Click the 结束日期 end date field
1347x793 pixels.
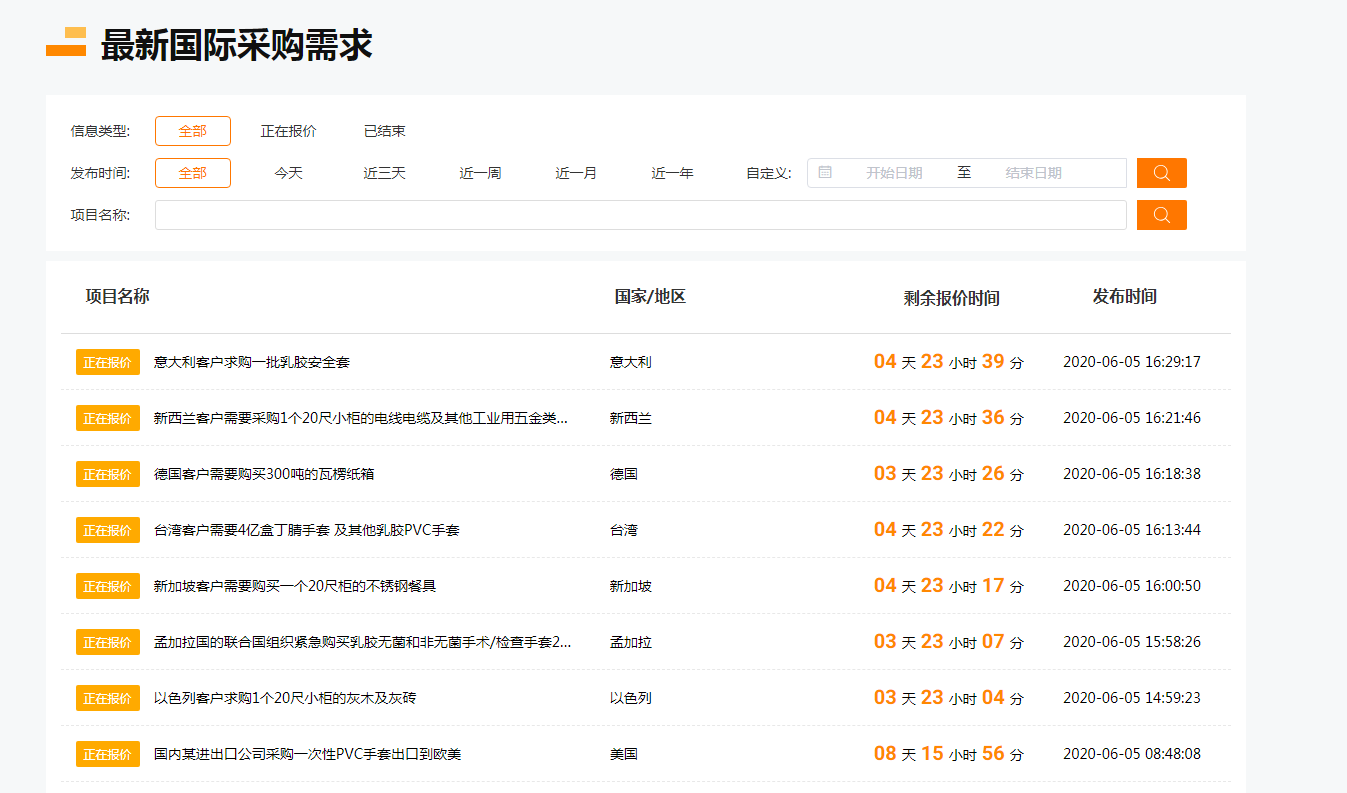coord(1033,172)
